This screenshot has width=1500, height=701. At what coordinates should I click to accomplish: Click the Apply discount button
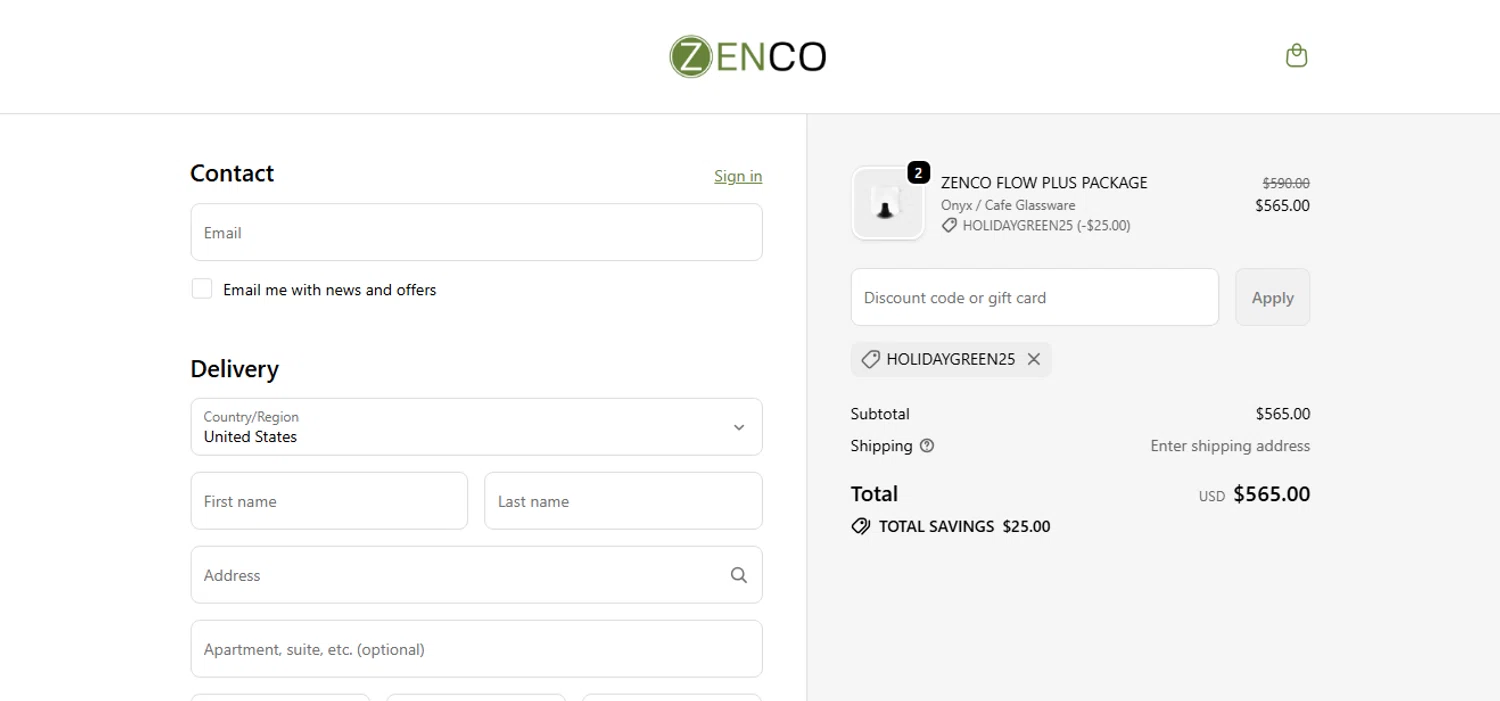1272,297
